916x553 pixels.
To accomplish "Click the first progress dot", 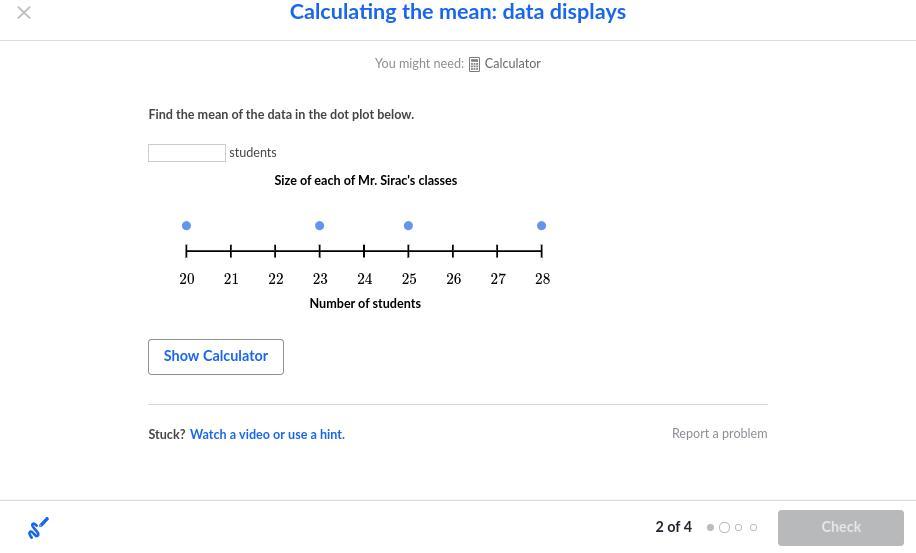I will (710, 528).
